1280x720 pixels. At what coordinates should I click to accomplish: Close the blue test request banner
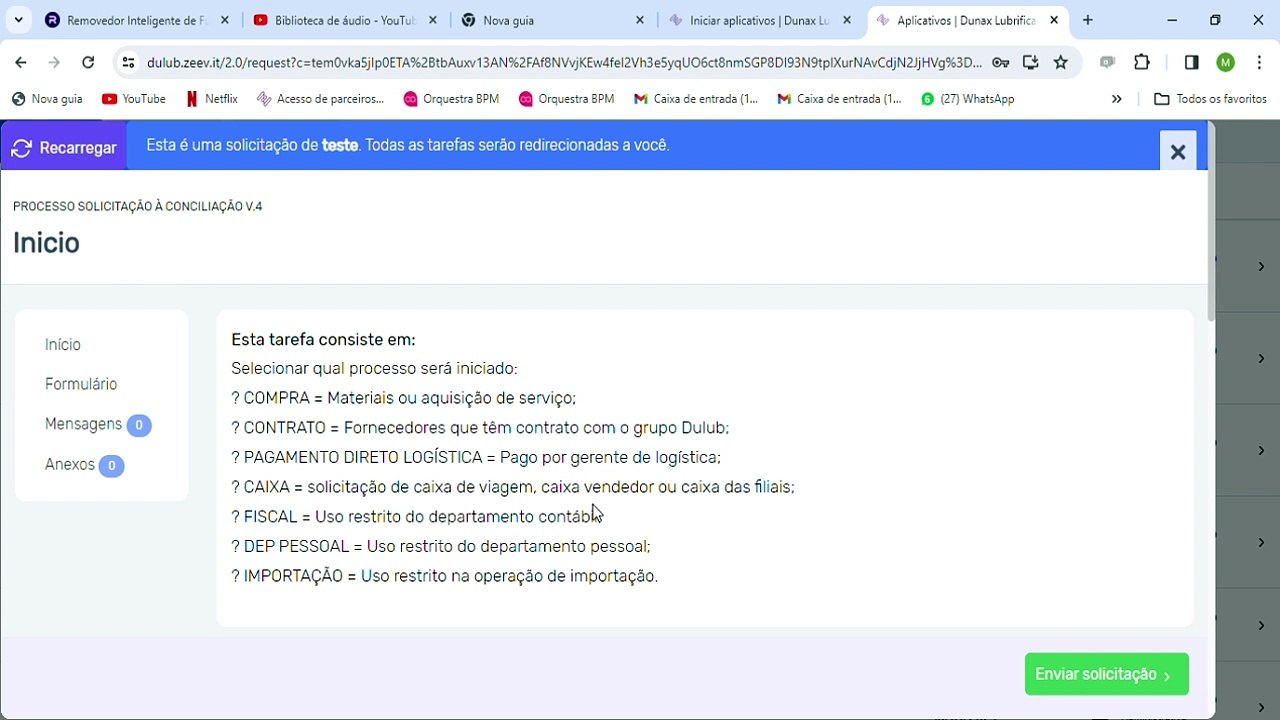[1178, 152]
